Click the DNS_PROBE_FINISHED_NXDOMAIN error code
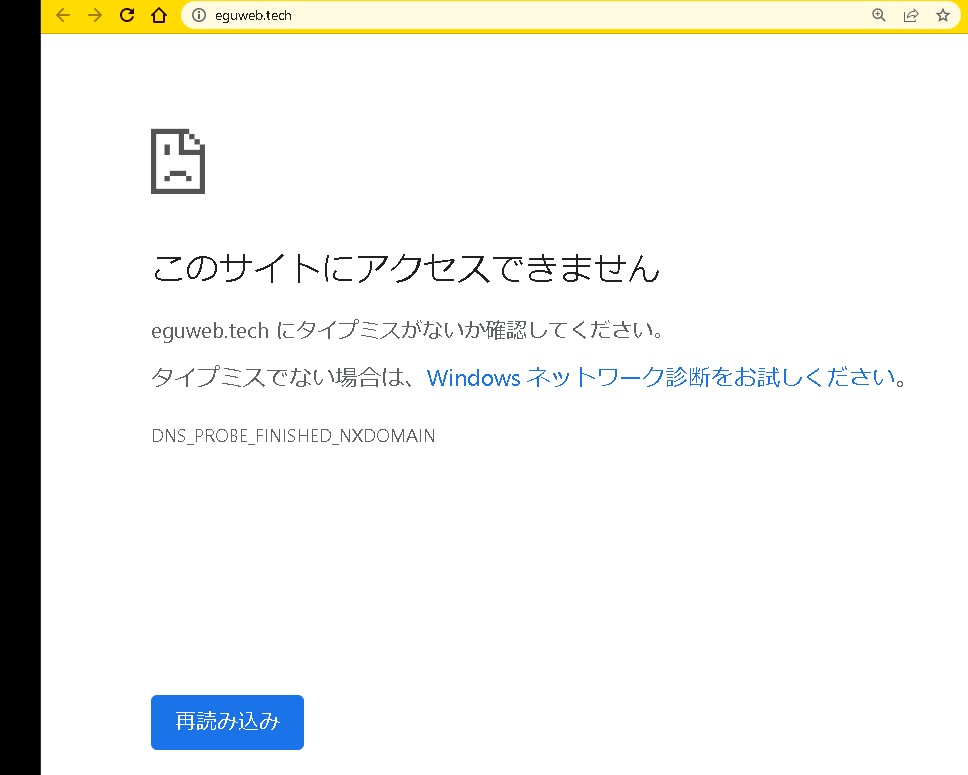The image size is (968, 775). point(293,436)
